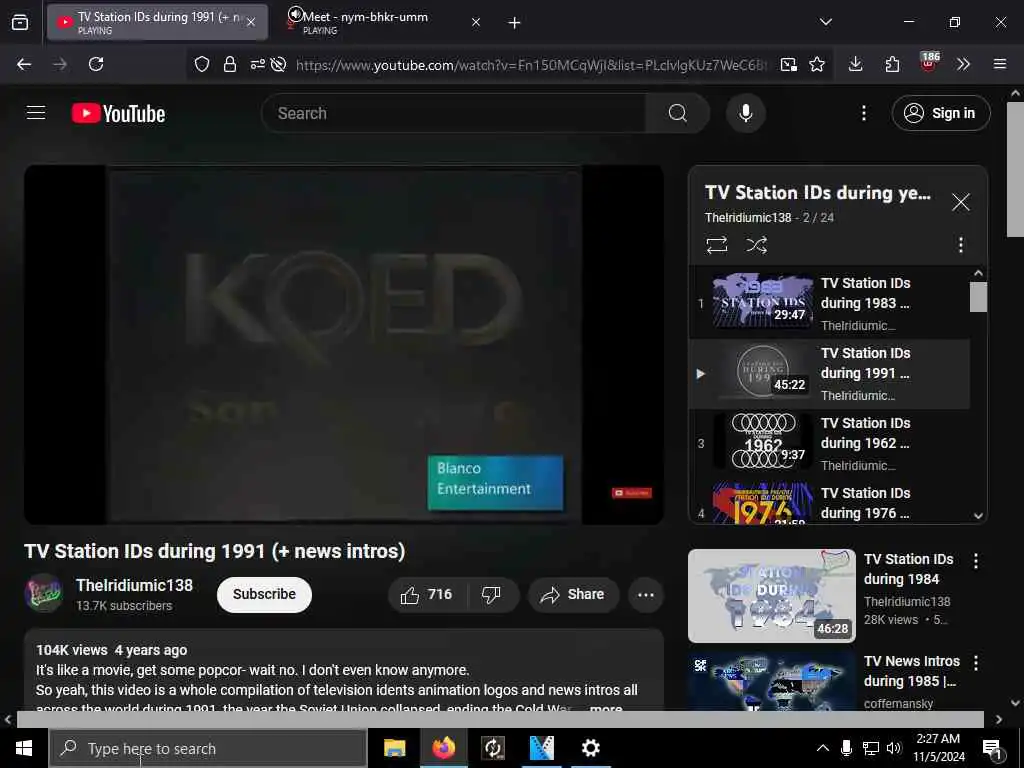Open Firefox downloads panel
The height and width of the screenshot is (768, 1024).
pos(855,64)
